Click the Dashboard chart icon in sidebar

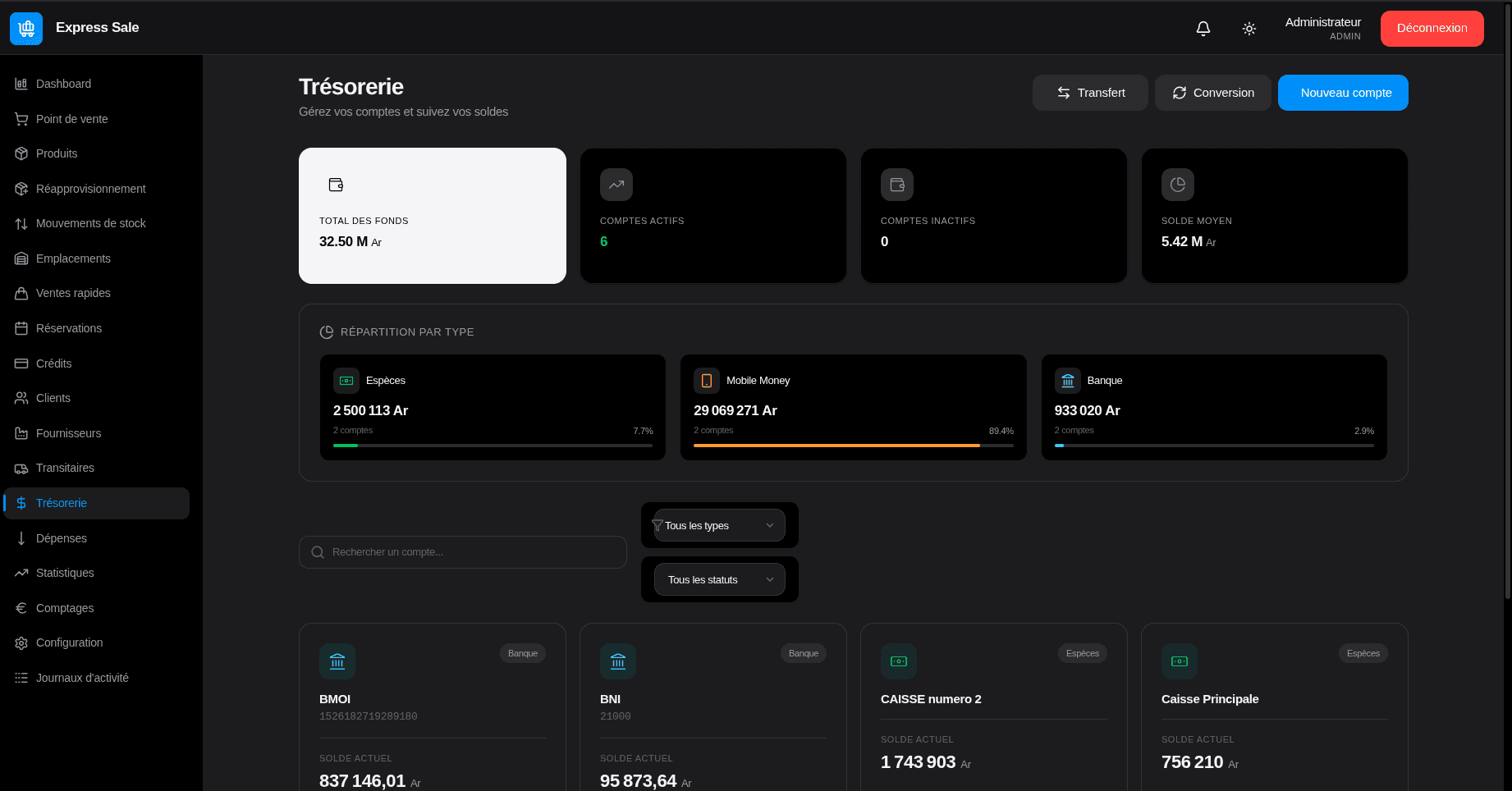click(x=21, y=84)
